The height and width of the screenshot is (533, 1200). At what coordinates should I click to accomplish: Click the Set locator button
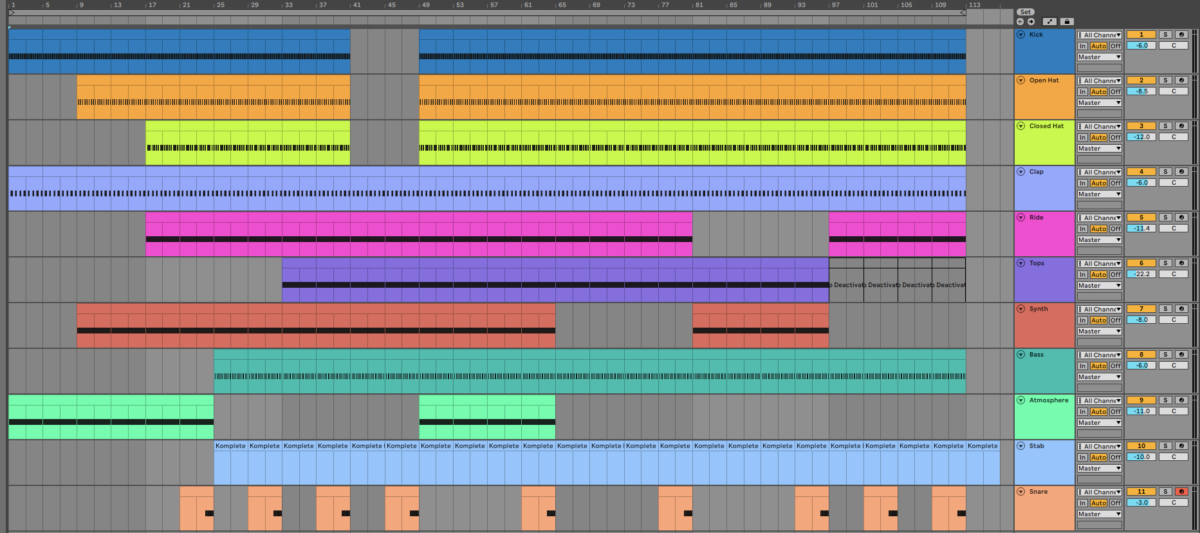[1026, 12]
